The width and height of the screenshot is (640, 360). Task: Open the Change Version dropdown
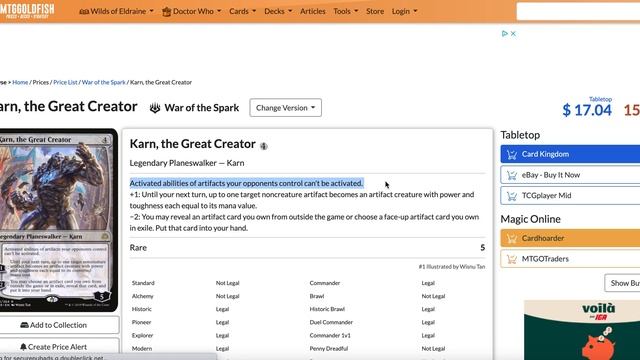click(285, 108)
